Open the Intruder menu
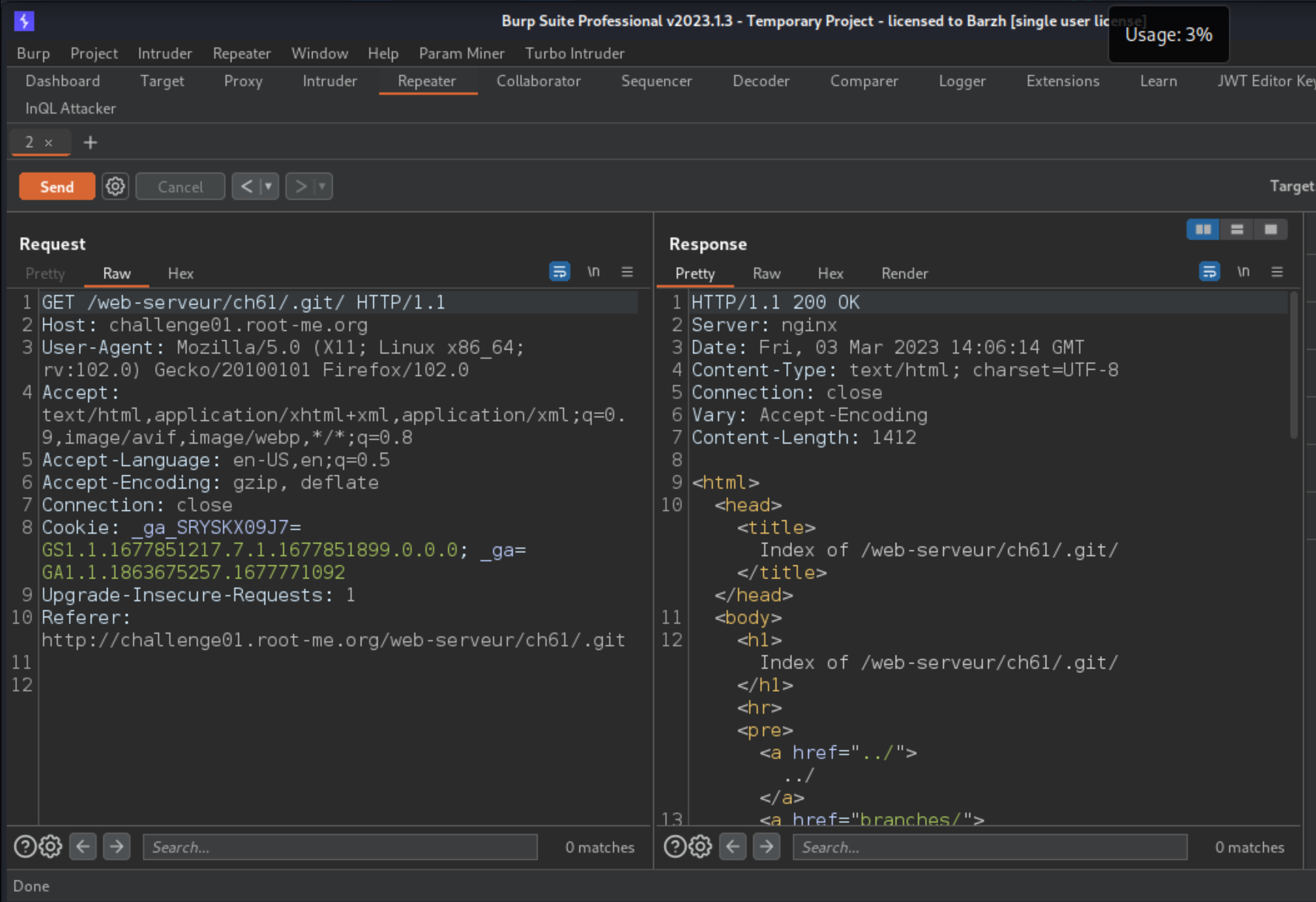Viewport: 1316px width, 902px height. (165, 53)
